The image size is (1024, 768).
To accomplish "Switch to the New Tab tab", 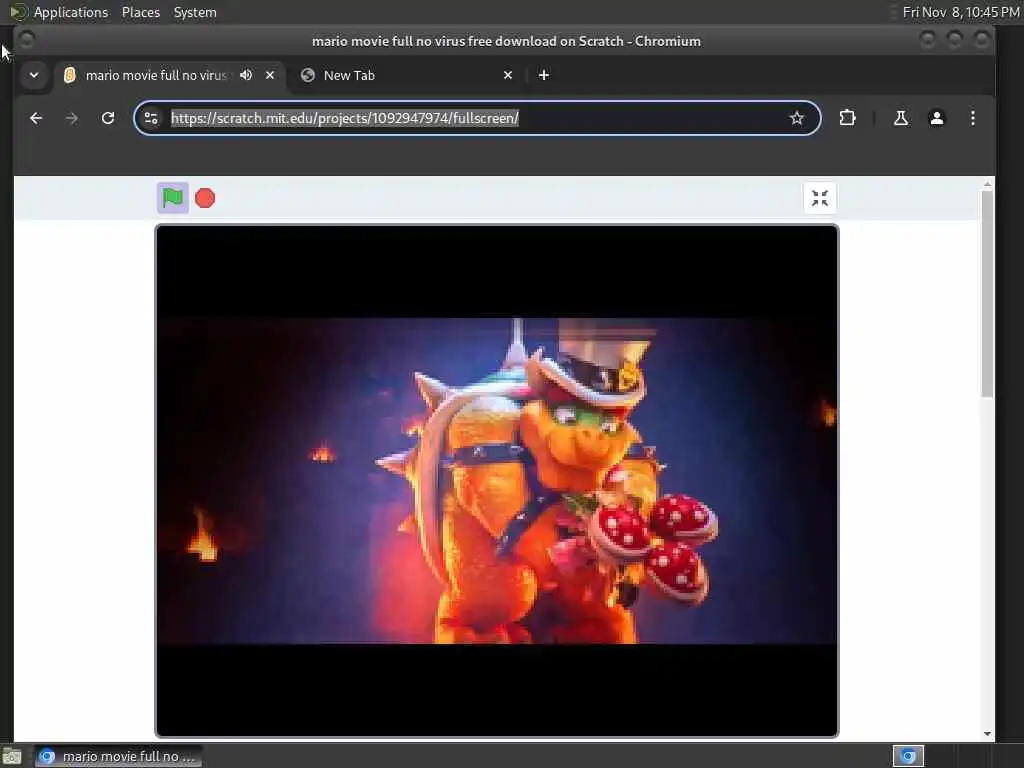I will click(x=408, y=75).
